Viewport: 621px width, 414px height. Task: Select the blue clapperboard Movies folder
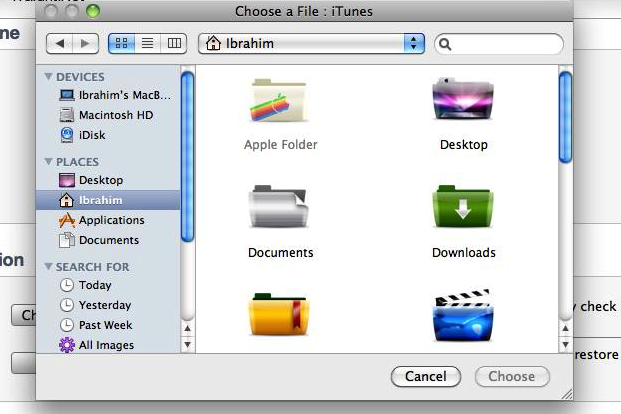pos(463,315)
